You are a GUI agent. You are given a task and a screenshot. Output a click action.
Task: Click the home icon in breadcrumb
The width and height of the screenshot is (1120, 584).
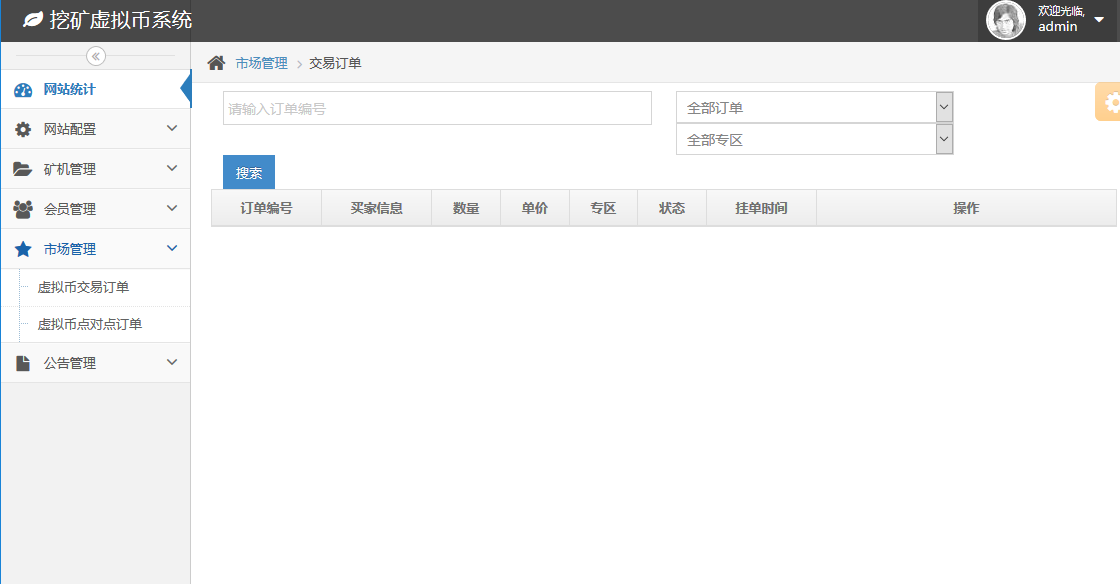(216, 63)
